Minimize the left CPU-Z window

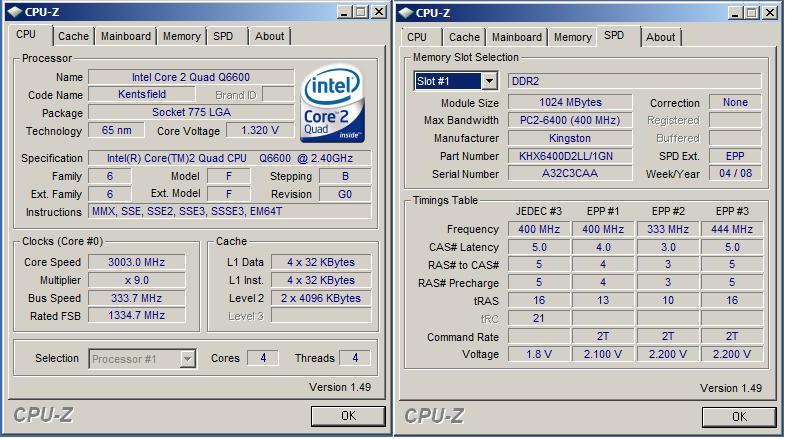[x=344, y=12]
